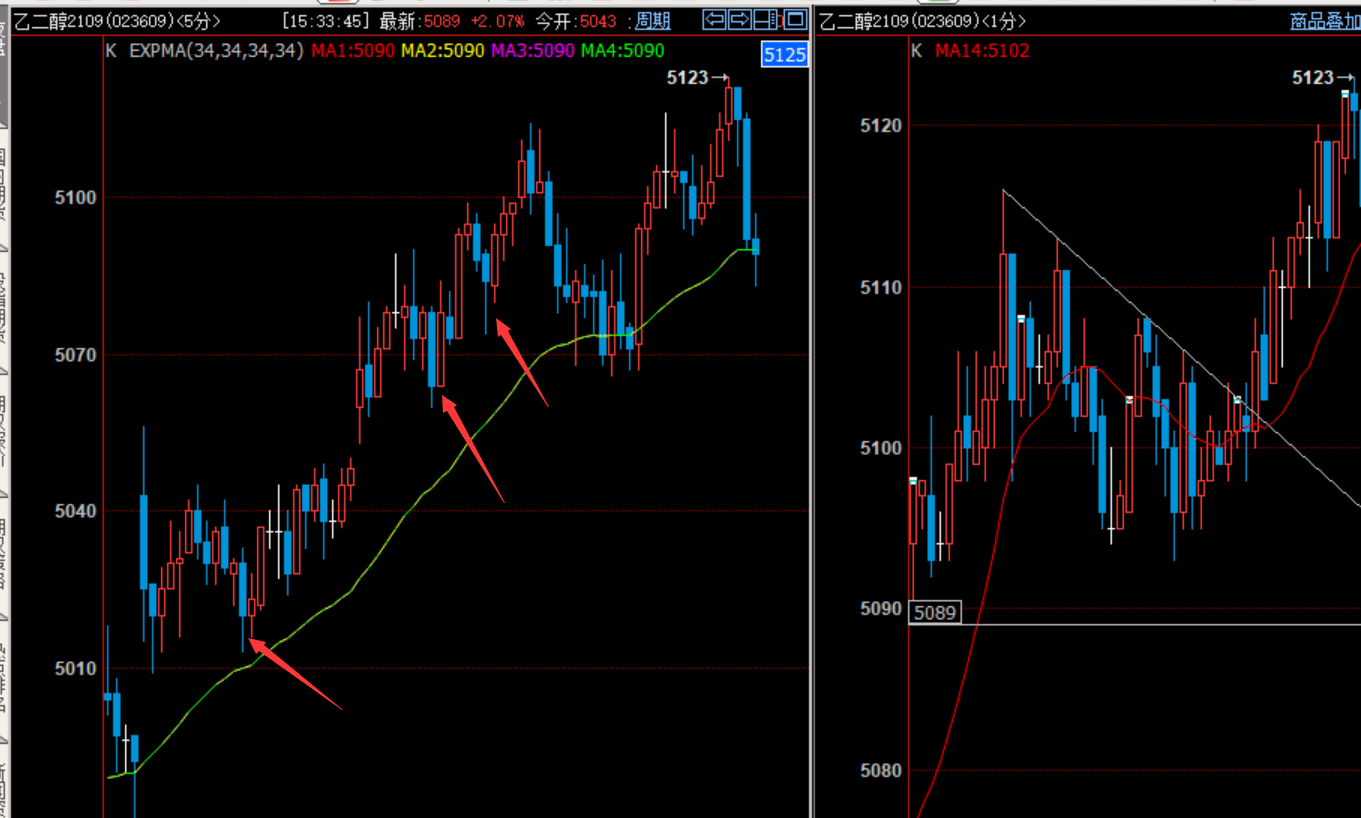Select the 乙二醇2109 5分 chart title

(x=118, y=21)
